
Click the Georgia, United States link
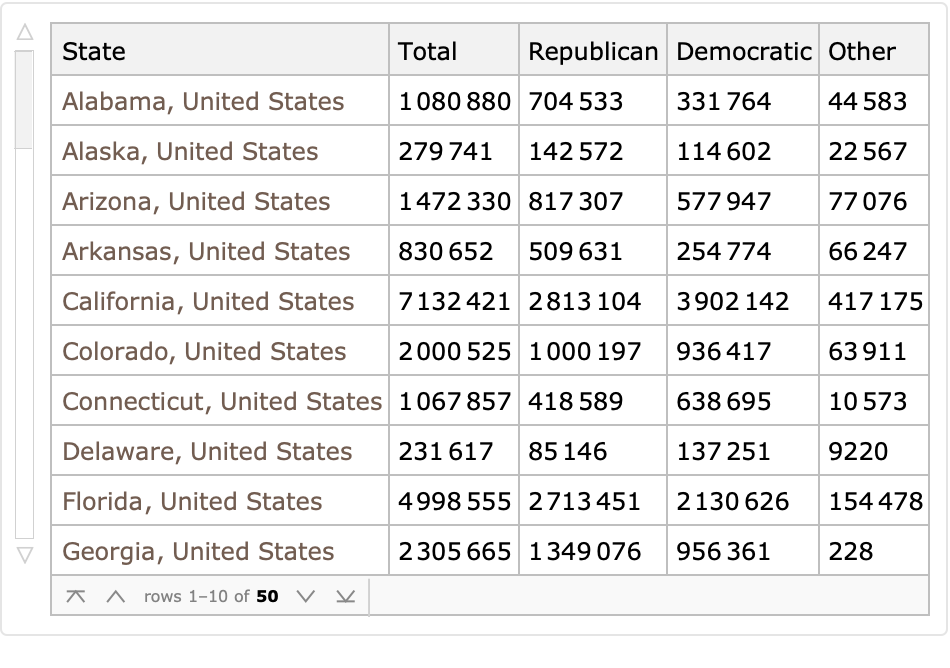coord(198,552)
